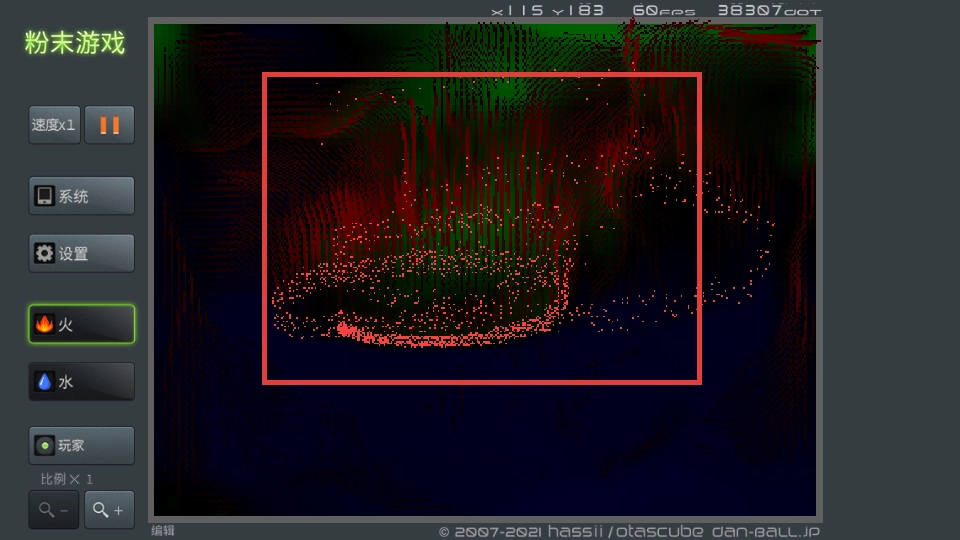Choose the 玩家 player tool
Viewport: 960px width, 540px height.
pos(81,445)
